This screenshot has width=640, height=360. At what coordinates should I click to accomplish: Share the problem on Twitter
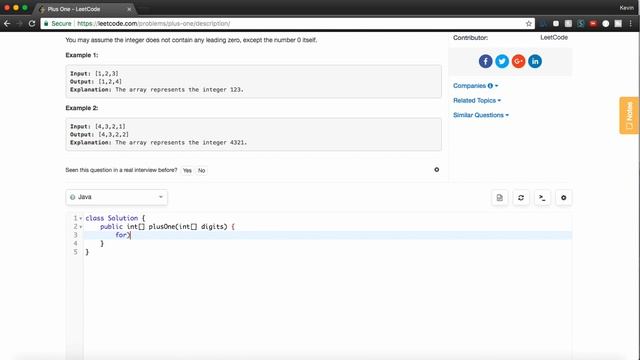click(x=502, y=61)
